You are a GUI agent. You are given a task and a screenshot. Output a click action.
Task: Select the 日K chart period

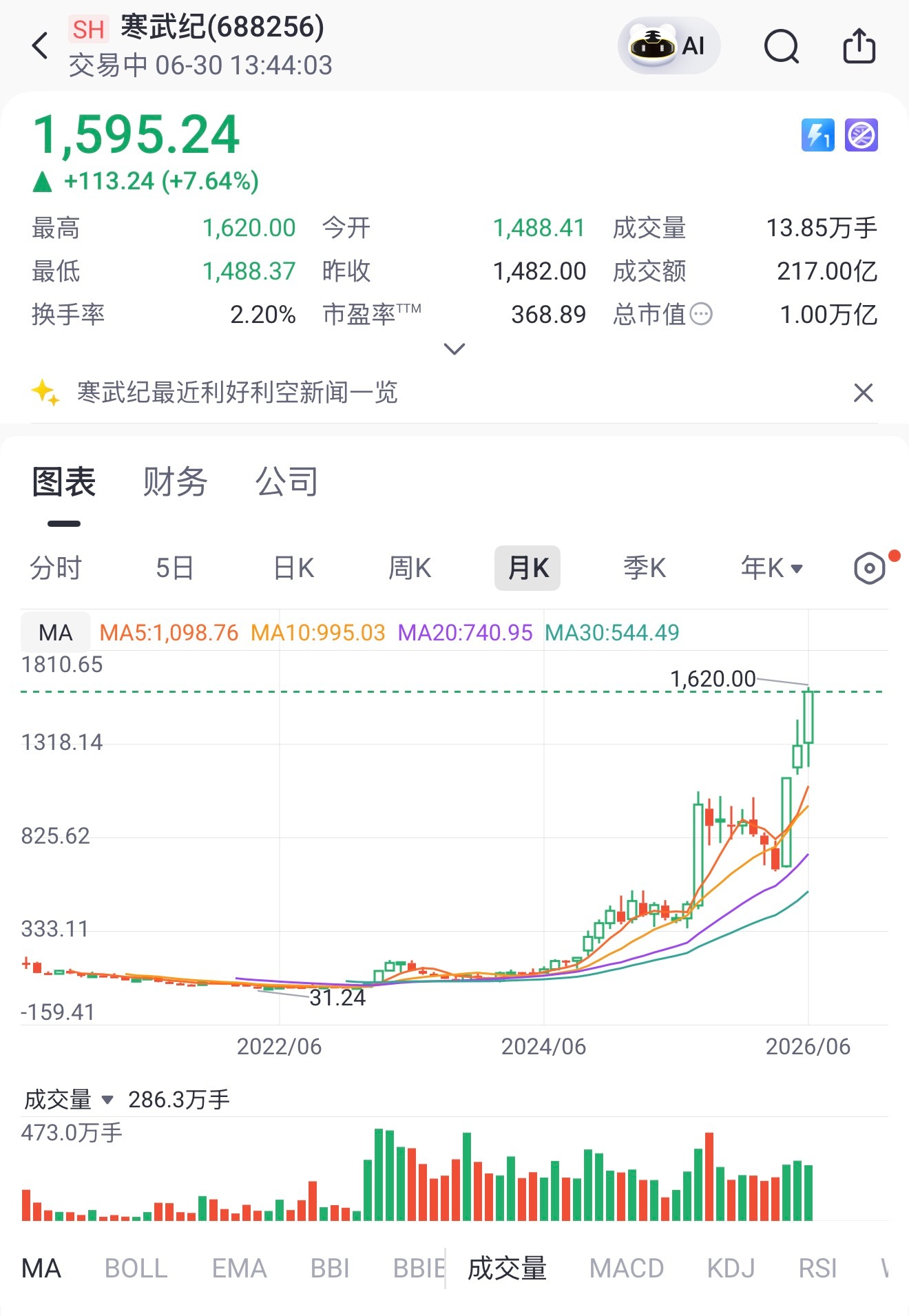point(294,568)
